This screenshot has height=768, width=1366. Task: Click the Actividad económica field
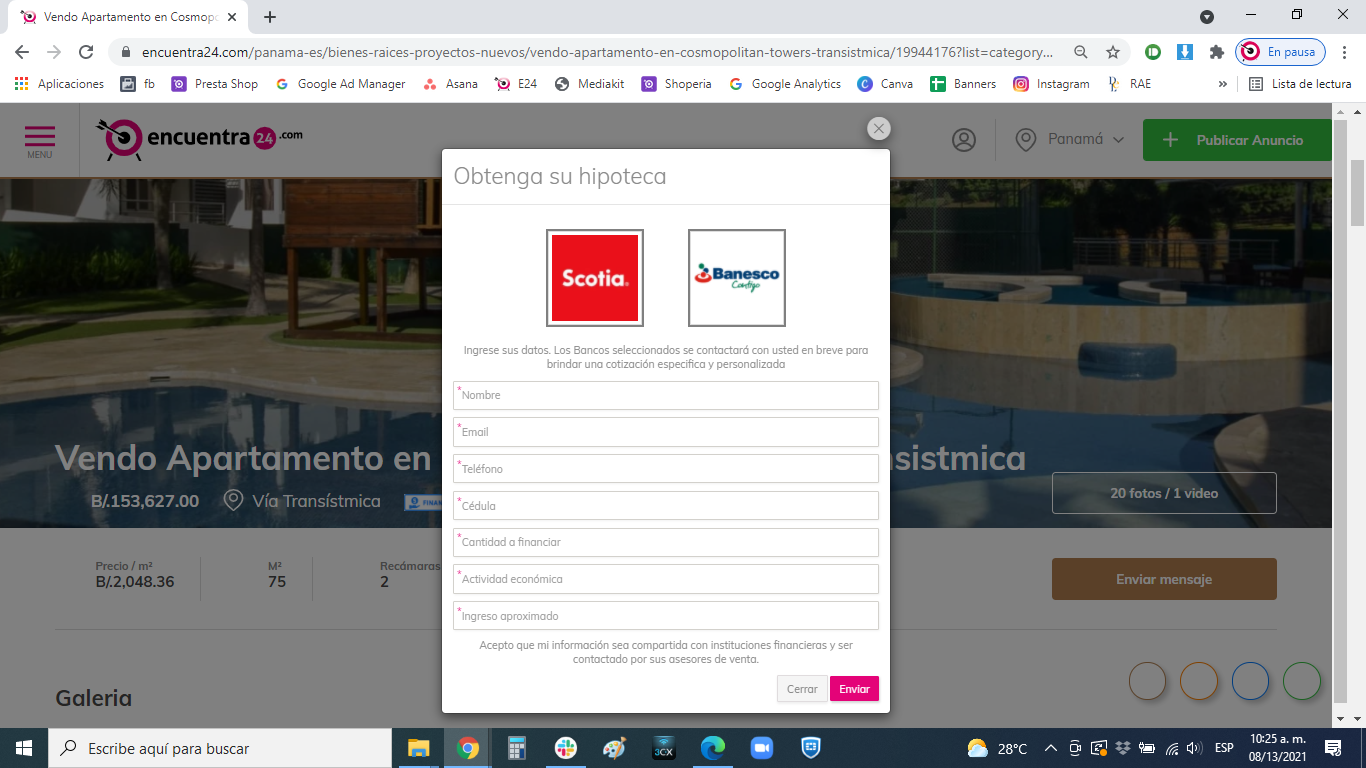click(x=666, y=579)
